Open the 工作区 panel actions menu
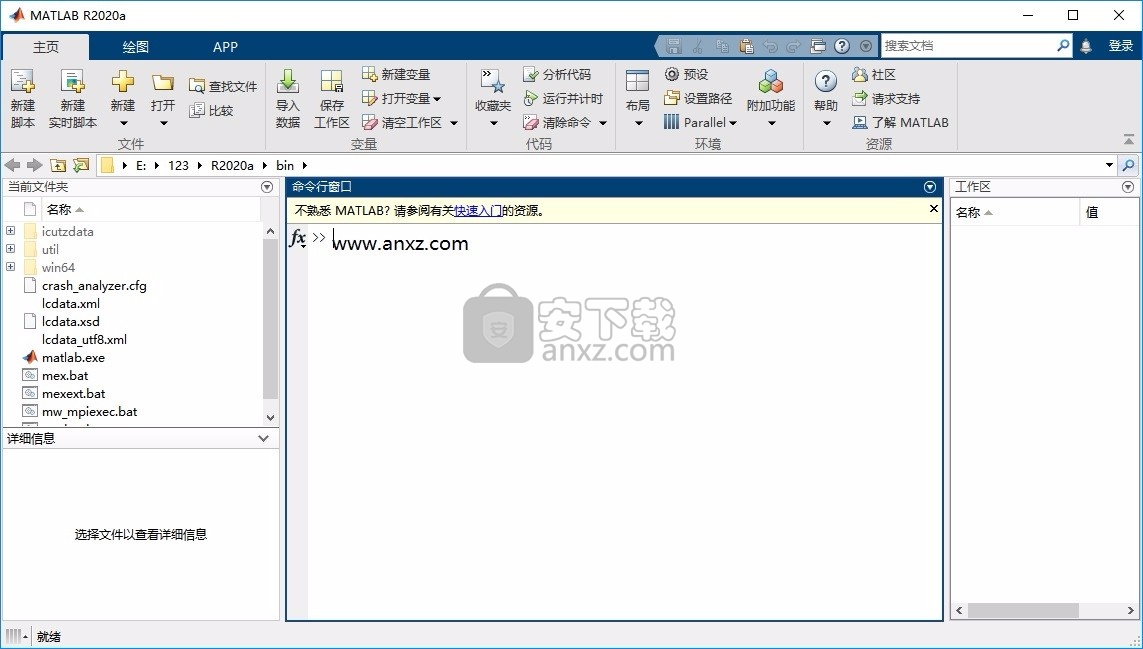 pyautogui.click(x=1128, y=187)
